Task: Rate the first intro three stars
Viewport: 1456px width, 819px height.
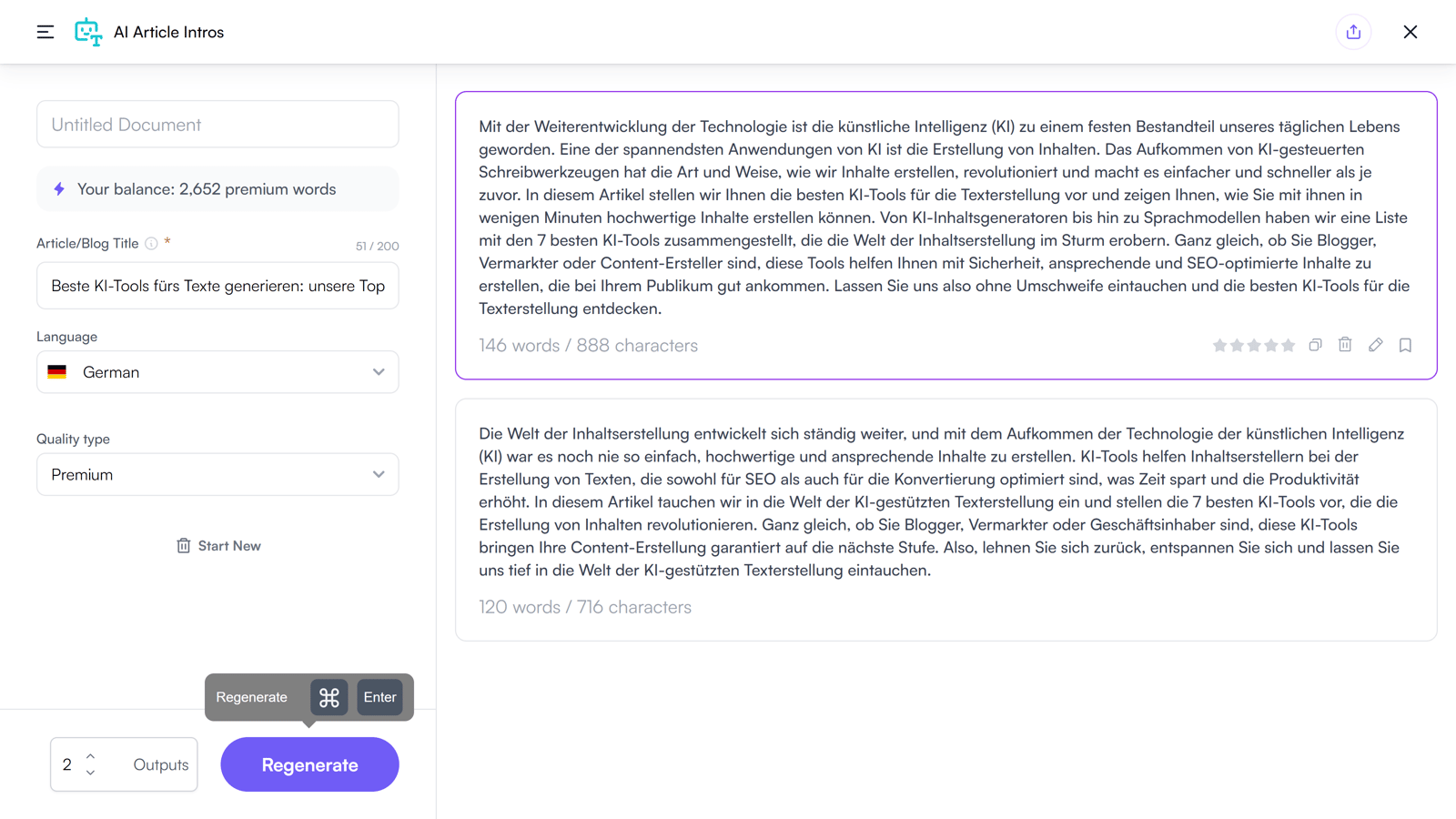Action: tap(1254, 346)
